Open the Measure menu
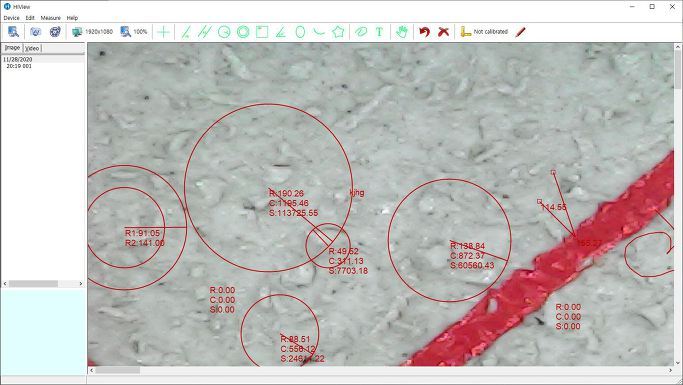This screenshot has height=385, width=683. click(51, 18)
